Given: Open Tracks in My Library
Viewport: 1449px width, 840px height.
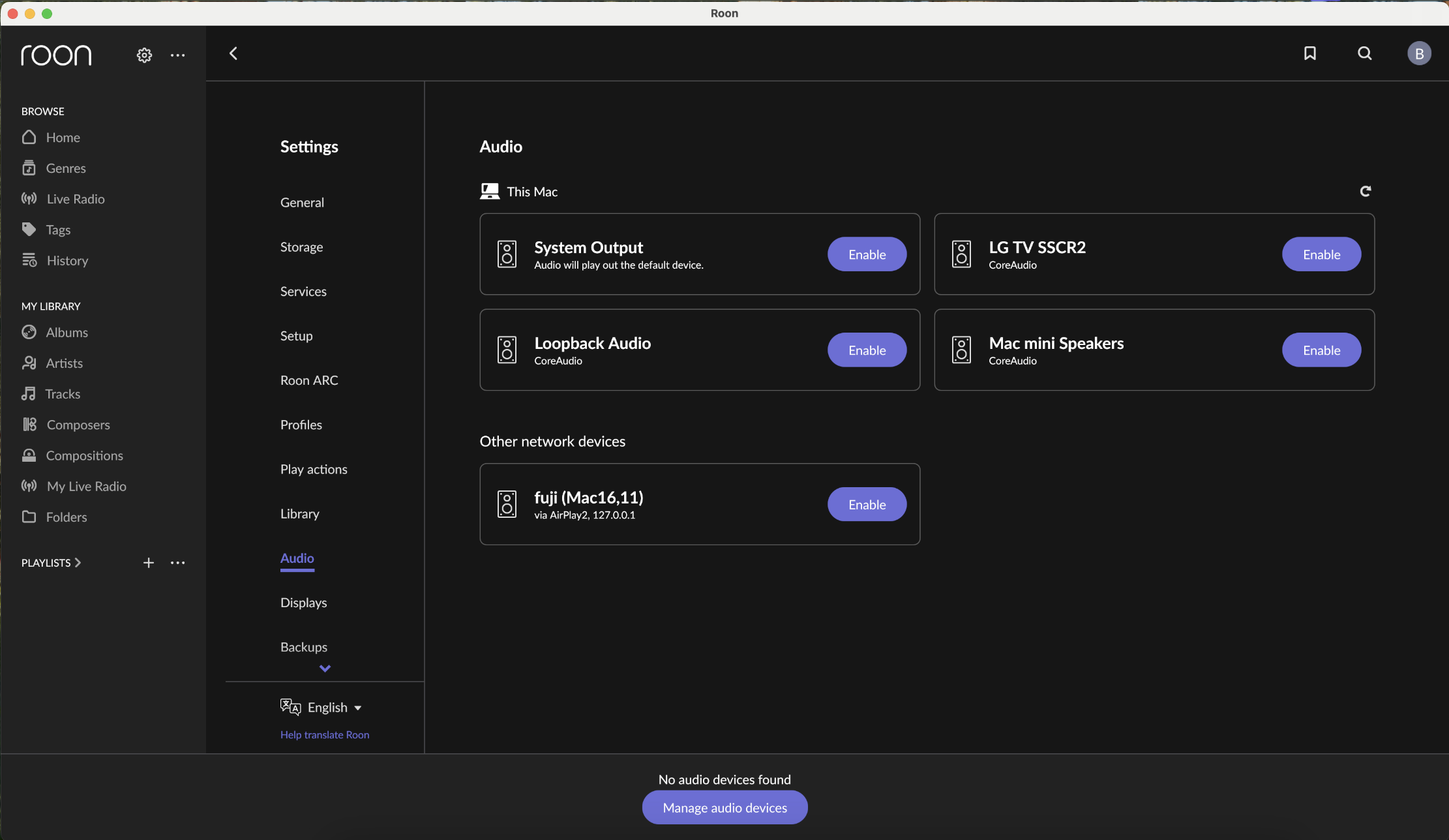Looking at the screenshot, I should [51, 394].
